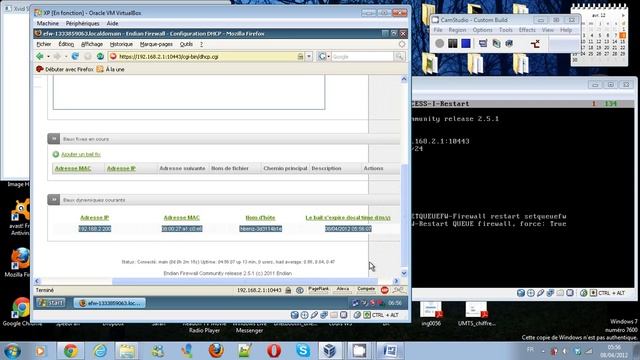The width and height of the screenshot is (640, 360).
Task: Open Firefox Historique menu
Action: pyautogui.click(x=121, y=44)
